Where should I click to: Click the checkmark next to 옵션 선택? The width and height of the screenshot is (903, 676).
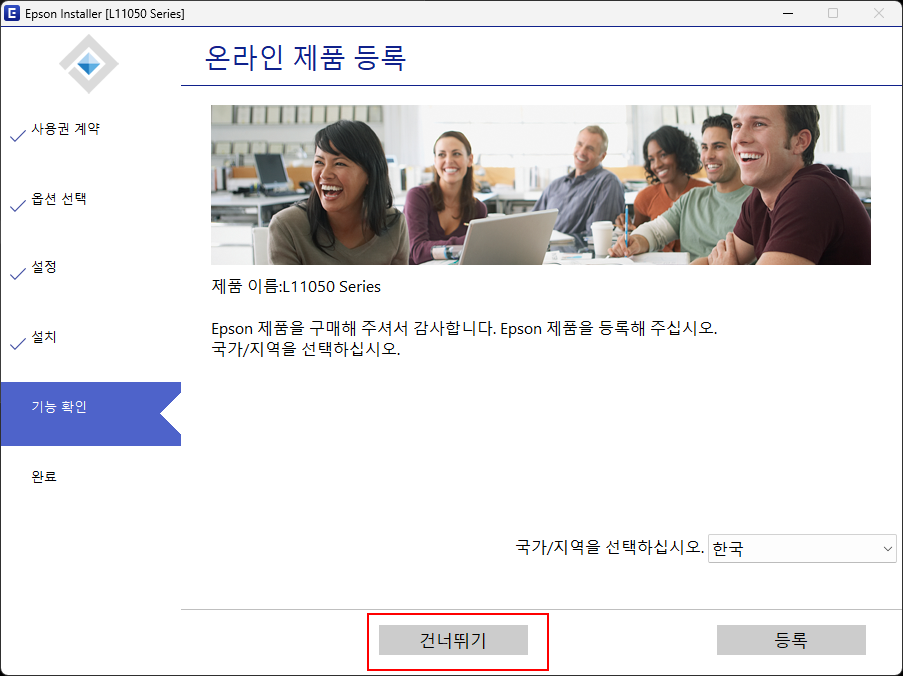click(18, 206)
